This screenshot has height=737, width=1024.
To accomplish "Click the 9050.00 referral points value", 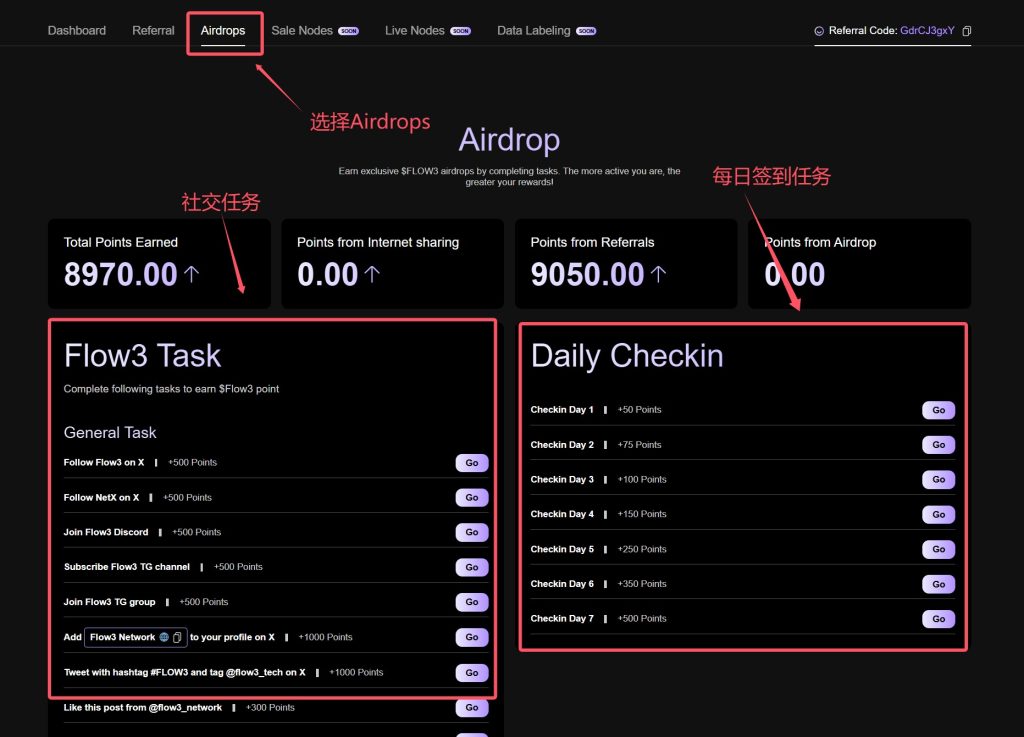I will pyautogui.click(x=588, y=274).
